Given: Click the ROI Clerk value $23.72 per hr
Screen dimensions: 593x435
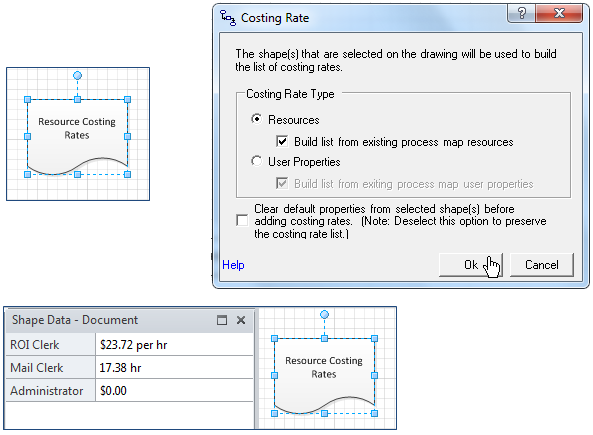Looking at the screenshot, I should coord(174,345).
